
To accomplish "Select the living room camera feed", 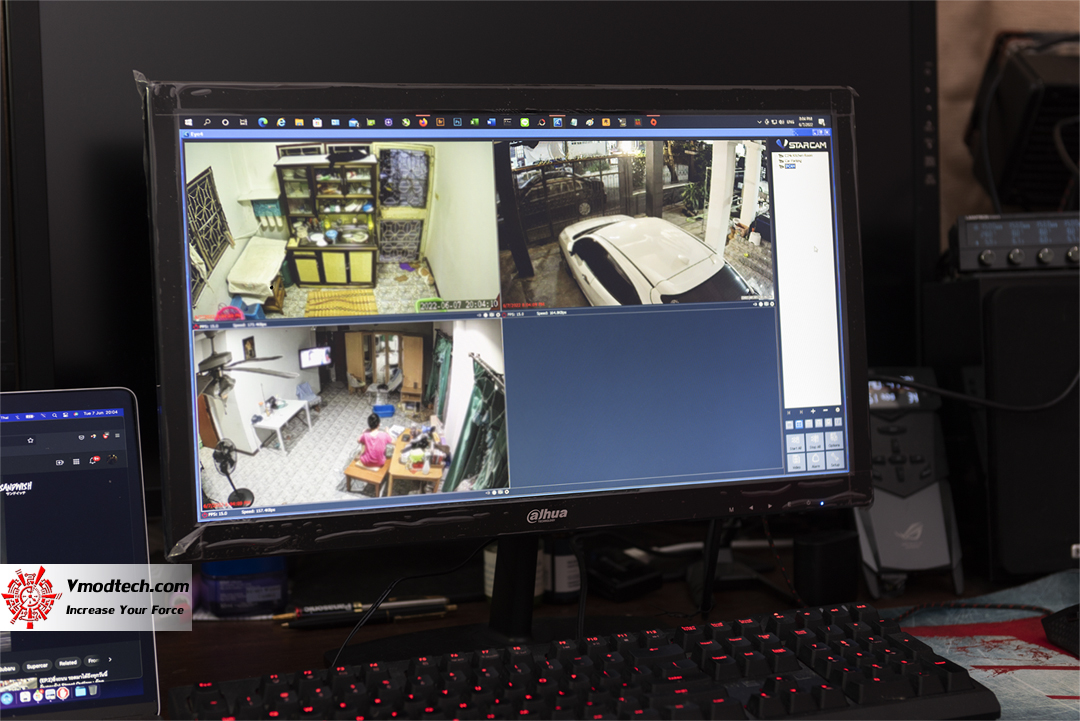I will tap(351, 415).
